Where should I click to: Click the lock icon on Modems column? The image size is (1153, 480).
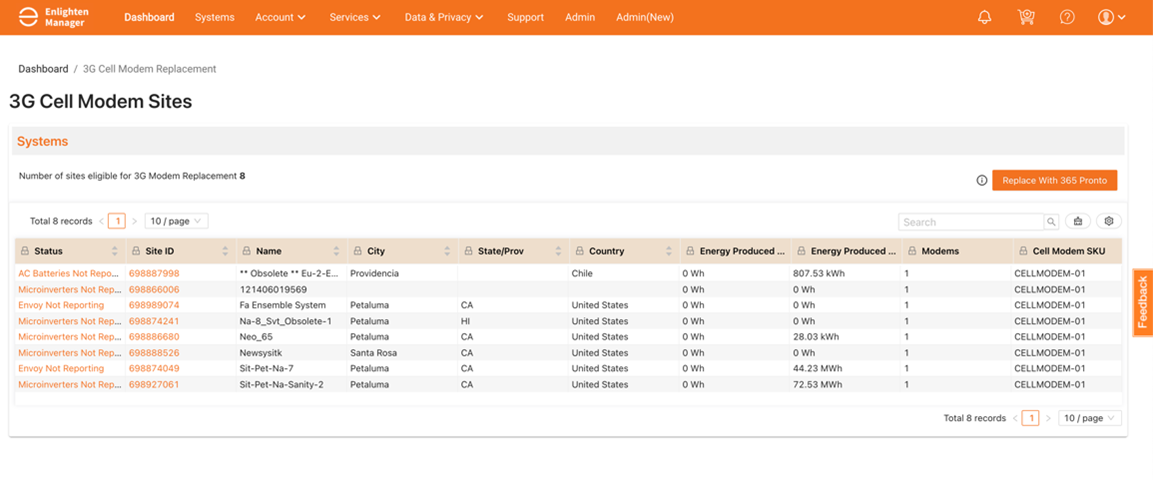pos(912,251)
